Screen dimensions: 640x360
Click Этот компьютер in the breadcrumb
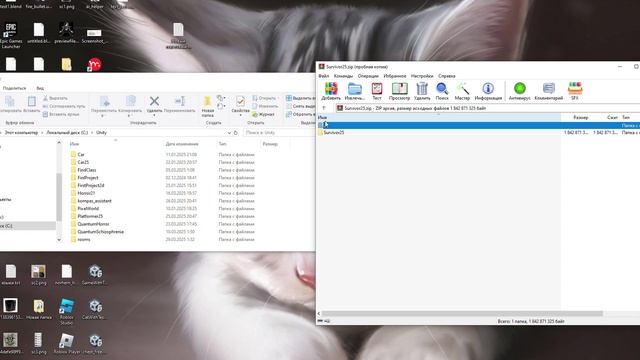pos(21,133)
